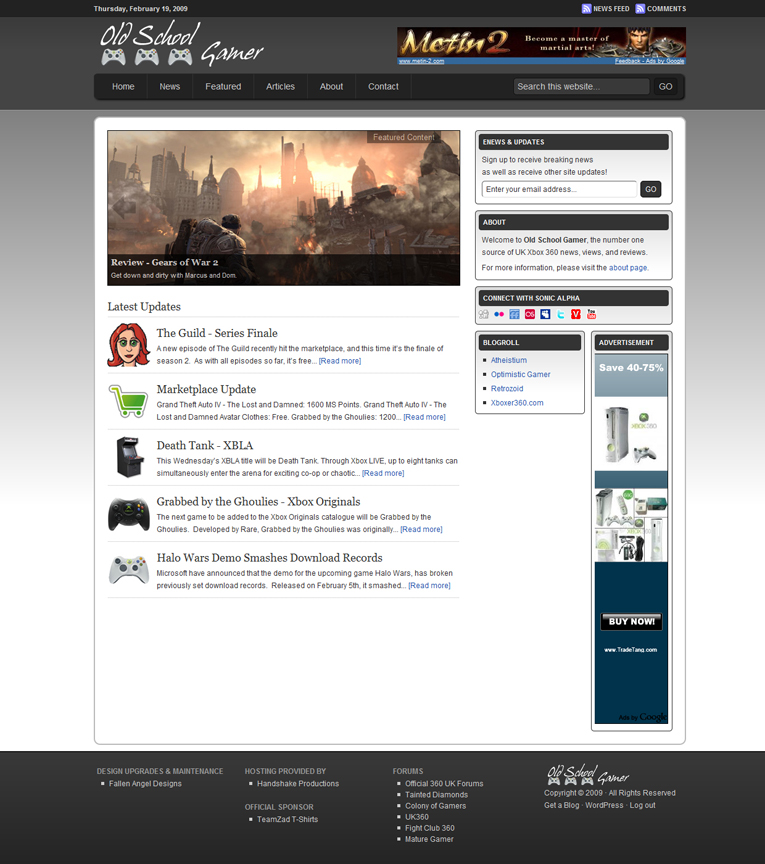Click the eNews signup GO button
This screenshot has height=864, width=765.
click(x=650, y=189)
